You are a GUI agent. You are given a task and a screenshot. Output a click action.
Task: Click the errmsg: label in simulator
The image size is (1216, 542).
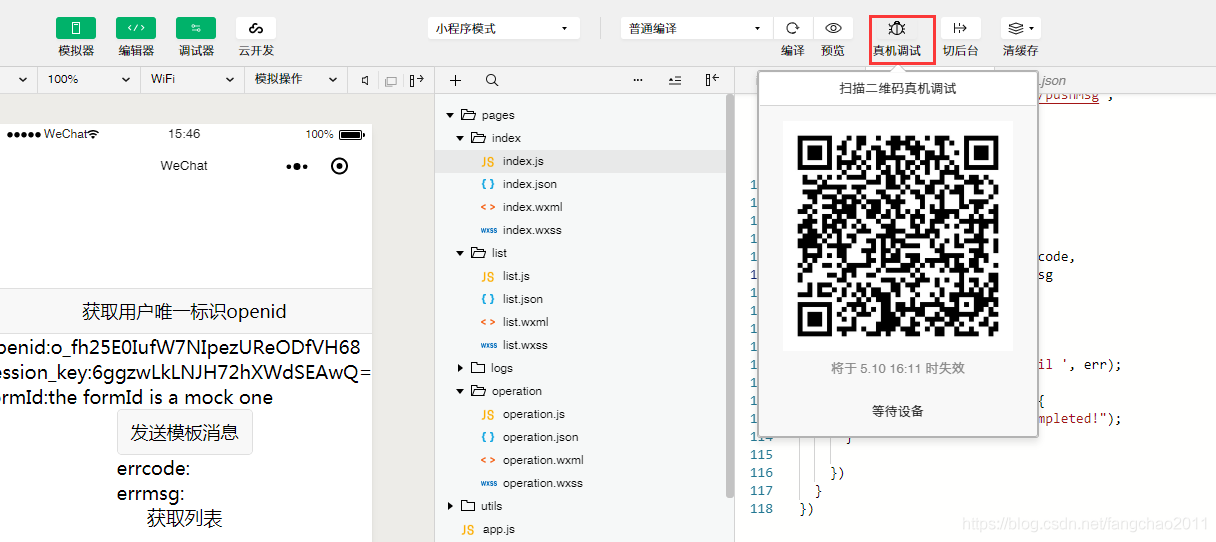150,494
